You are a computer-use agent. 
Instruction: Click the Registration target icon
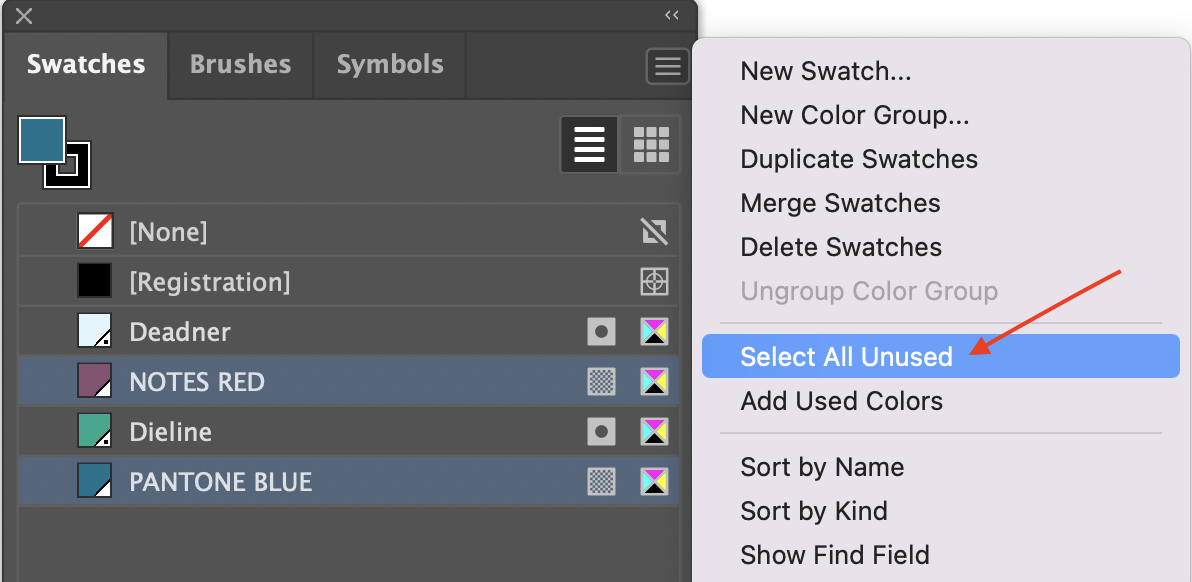click(654, 282)
